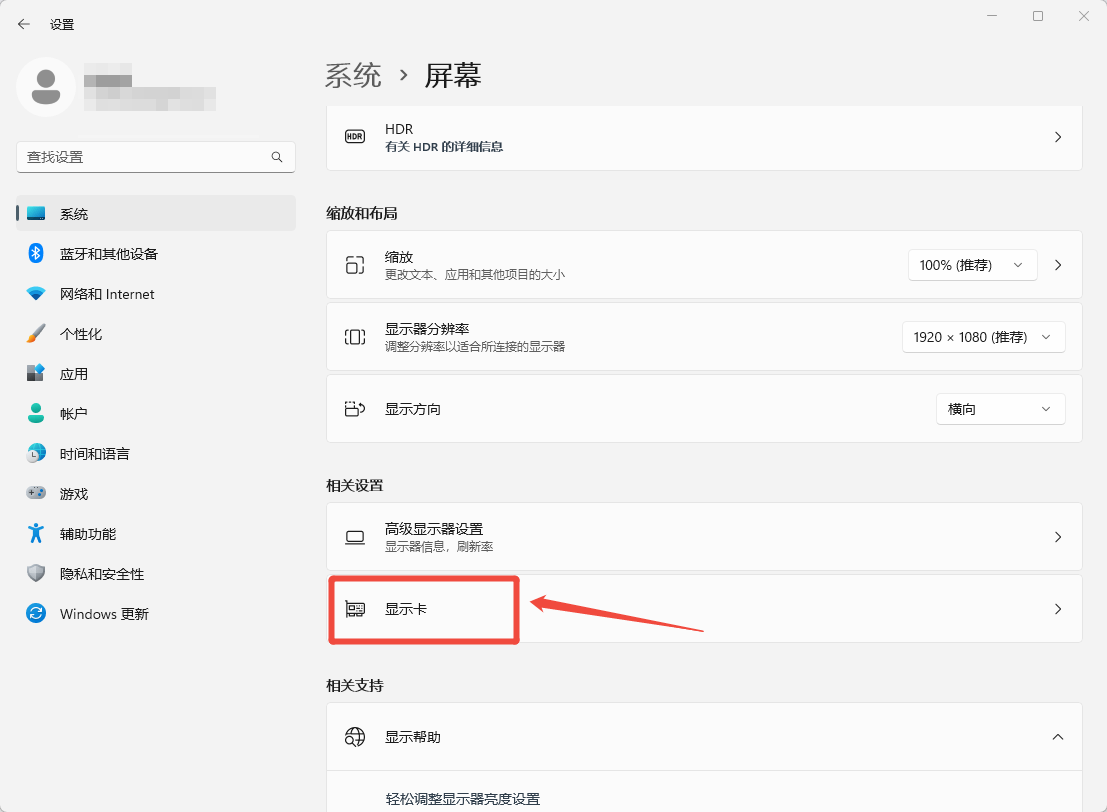The width and height of the screenshot is (1107, 812).
Task: Open the 显示卡 settings row
Action: [x=704, y=609]
